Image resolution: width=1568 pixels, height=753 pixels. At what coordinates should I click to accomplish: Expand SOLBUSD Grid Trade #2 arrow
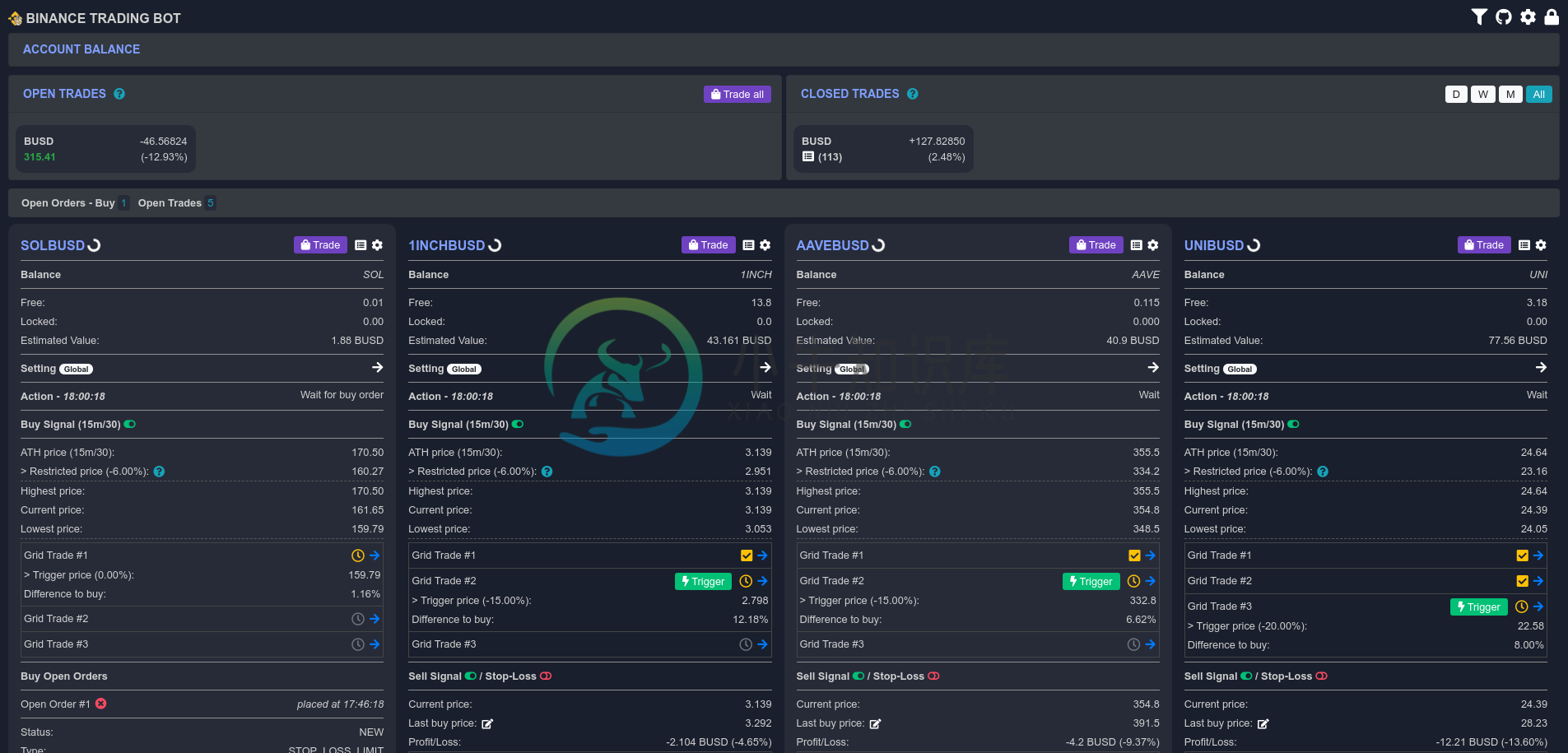tap(375, 619)
